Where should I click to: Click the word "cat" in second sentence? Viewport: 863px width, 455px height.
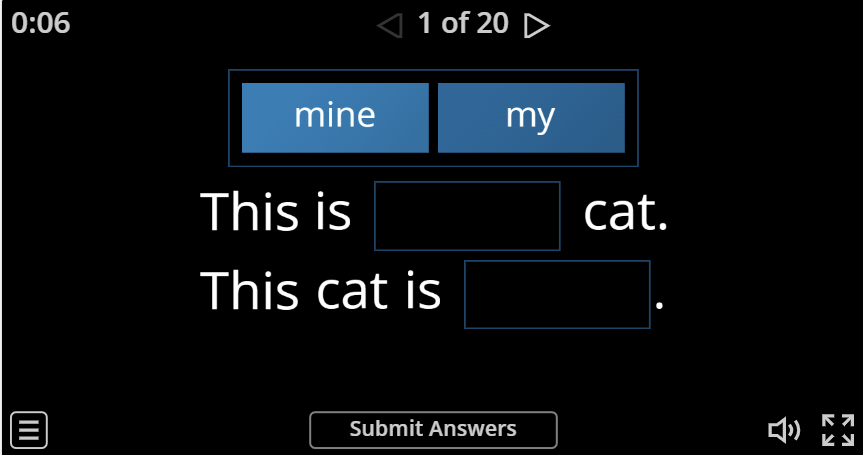pyautogui.click(x=352, y=292)
